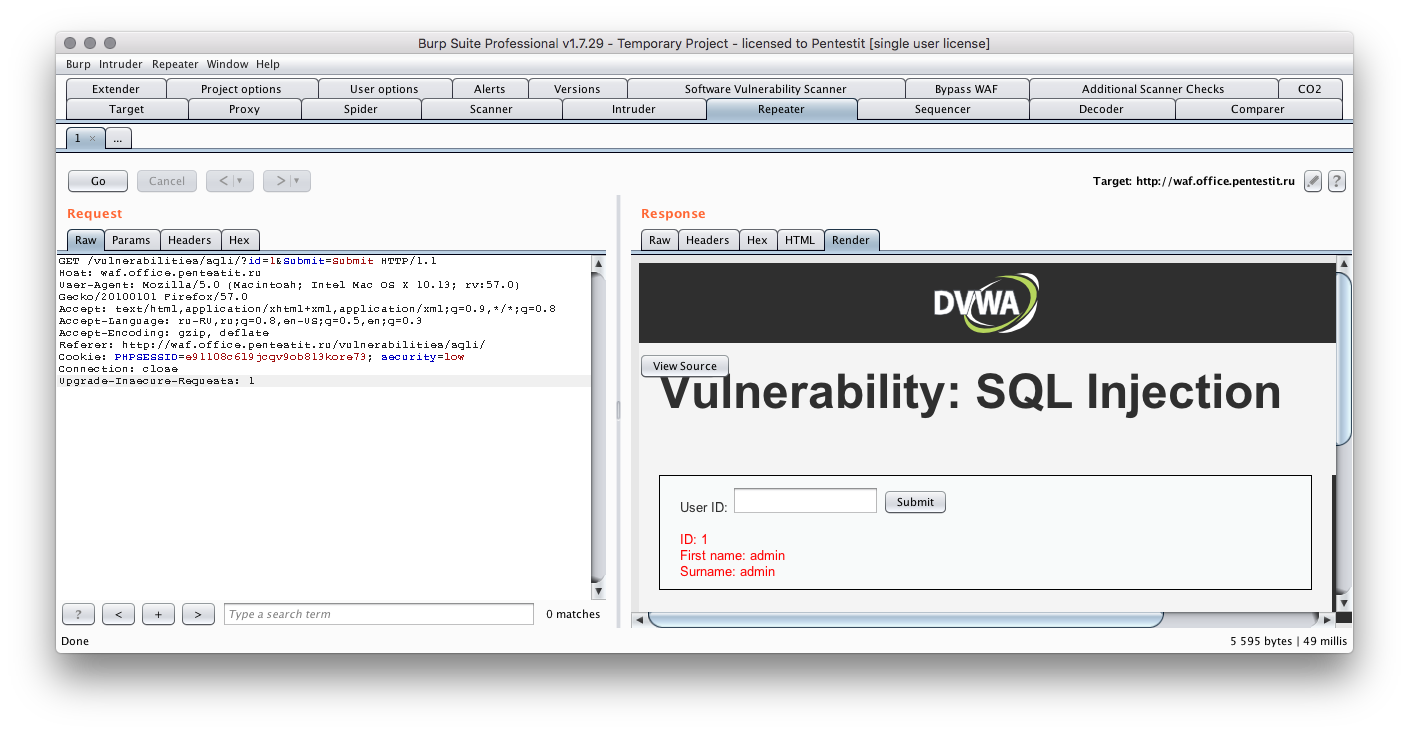Switch to the Spider tab
This screenshot has width=1409, height=733.
[x=361, y=109]
